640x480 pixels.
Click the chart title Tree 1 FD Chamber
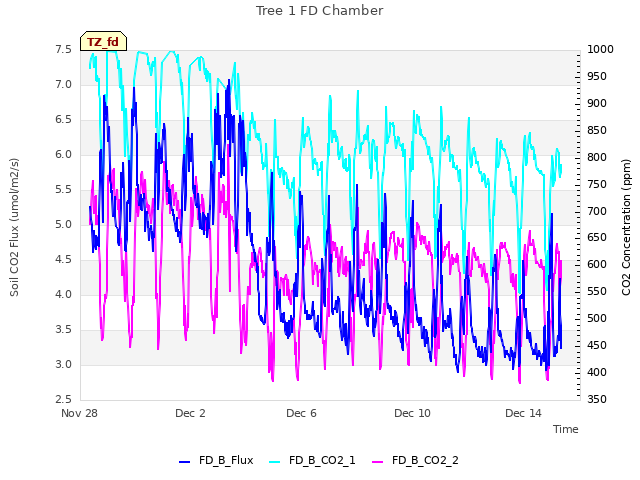(x=320, y=11)
